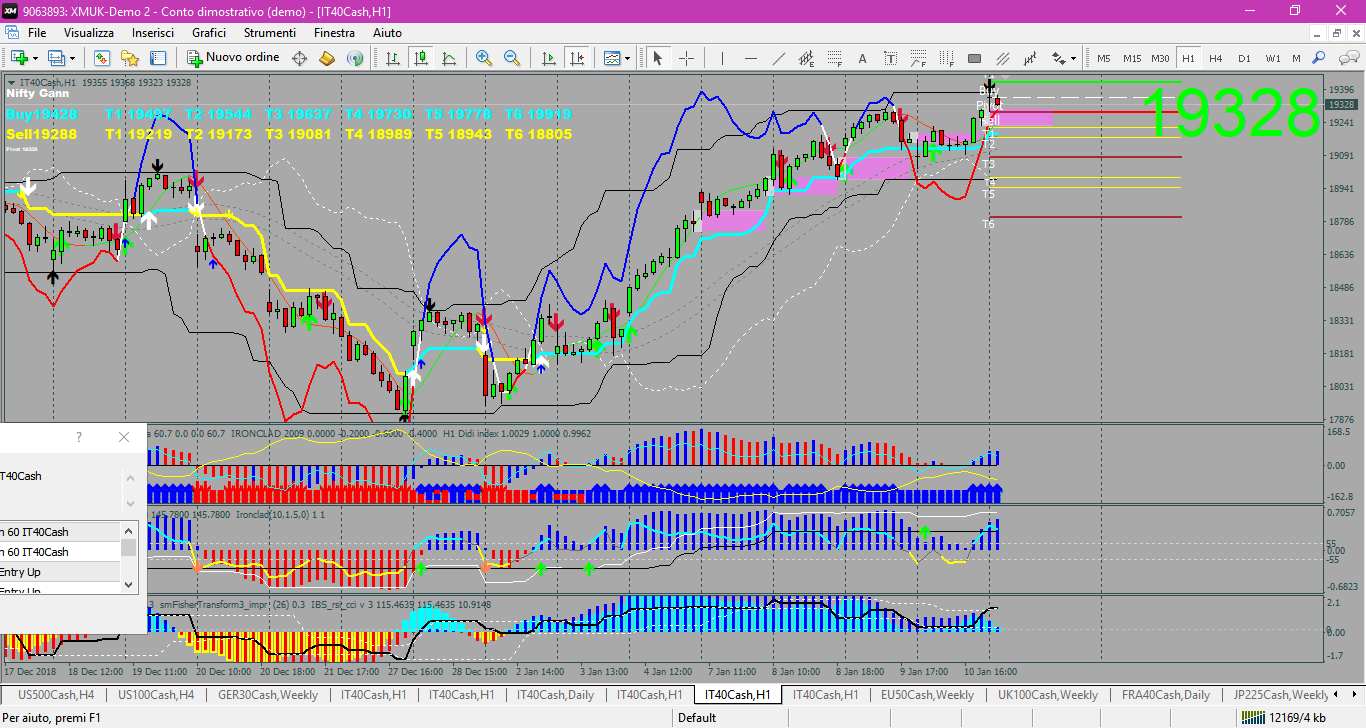The width and height of the screenshot is (1366, 728).
Task: Expand the Profiles dropdown arrow
Action: point(73,58)
